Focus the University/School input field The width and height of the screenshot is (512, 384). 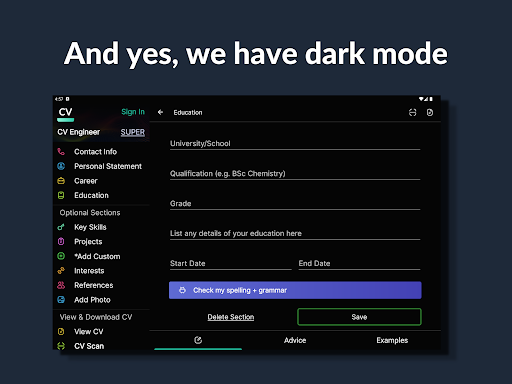click(295, 143)
